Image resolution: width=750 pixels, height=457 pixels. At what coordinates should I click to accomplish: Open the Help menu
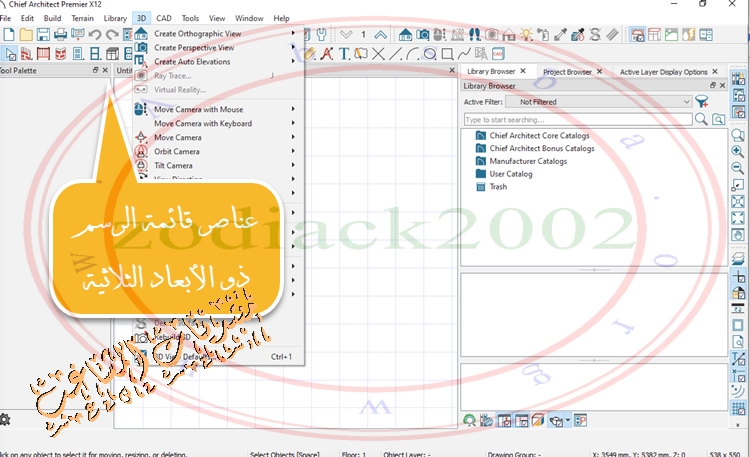click(x=281, y=18)
